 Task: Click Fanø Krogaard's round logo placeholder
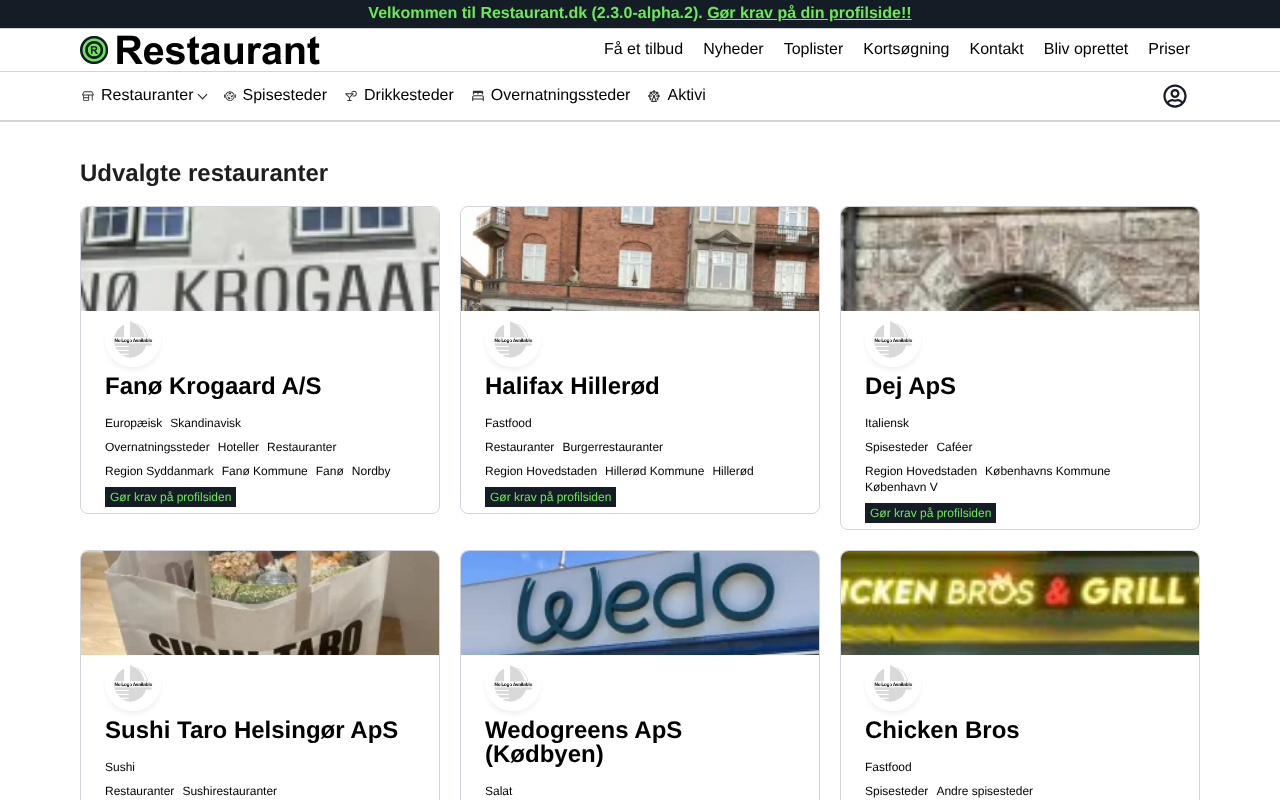point(133,340)
